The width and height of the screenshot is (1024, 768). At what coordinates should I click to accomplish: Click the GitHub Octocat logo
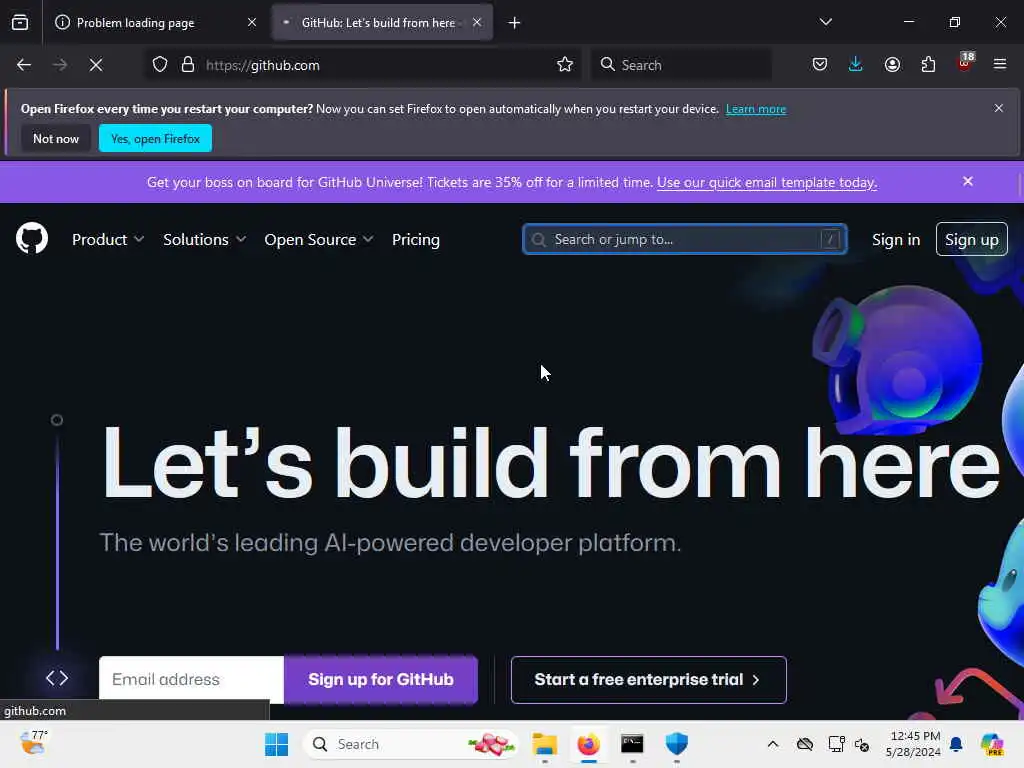coord(32,238)
